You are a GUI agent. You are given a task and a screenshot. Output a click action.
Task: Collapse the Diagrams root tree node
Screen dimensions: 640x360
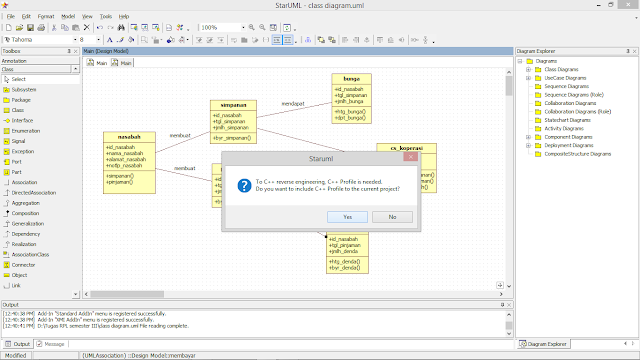point(520,61)
